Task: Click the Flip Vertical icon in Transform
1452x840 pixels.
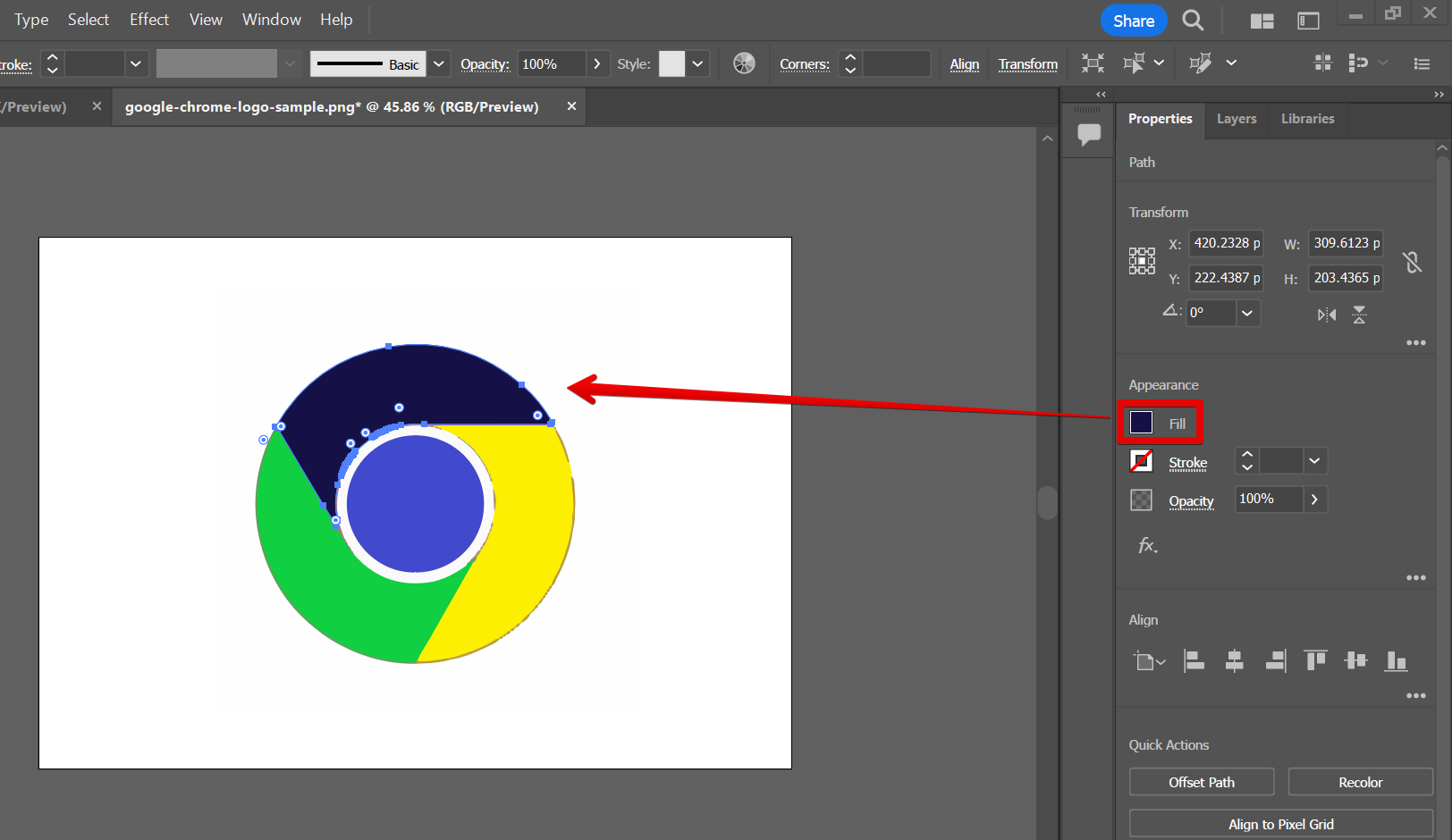Action: click(1359, 315)
